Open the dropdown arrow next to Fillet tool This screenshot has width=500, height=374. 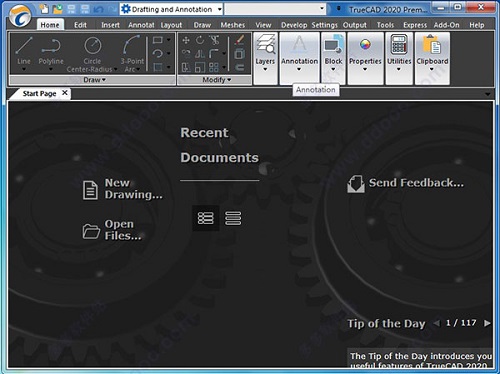tap(224, 53)
